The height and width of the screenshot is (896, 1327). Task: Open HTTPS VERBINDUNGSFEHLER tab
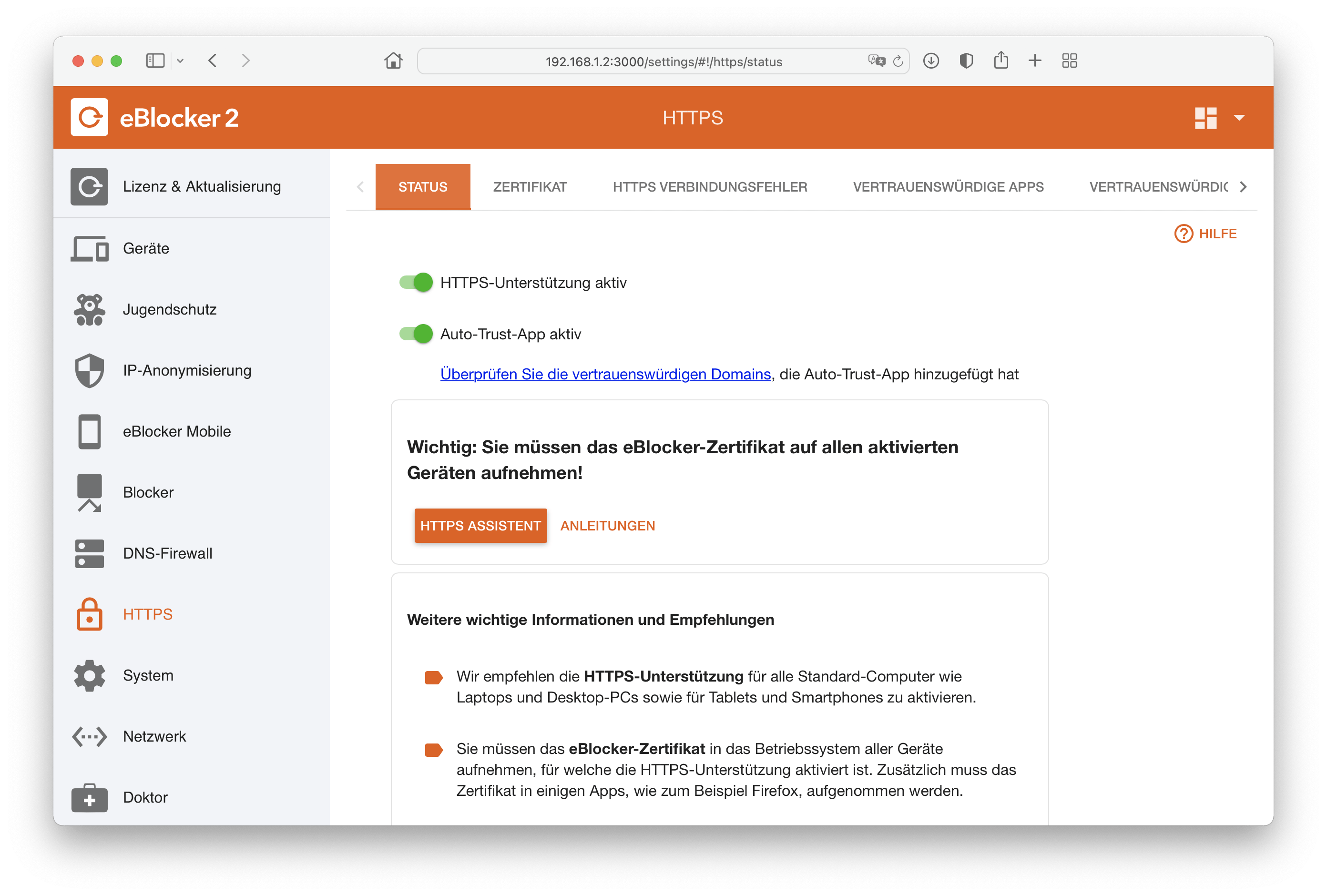point(709,187)
